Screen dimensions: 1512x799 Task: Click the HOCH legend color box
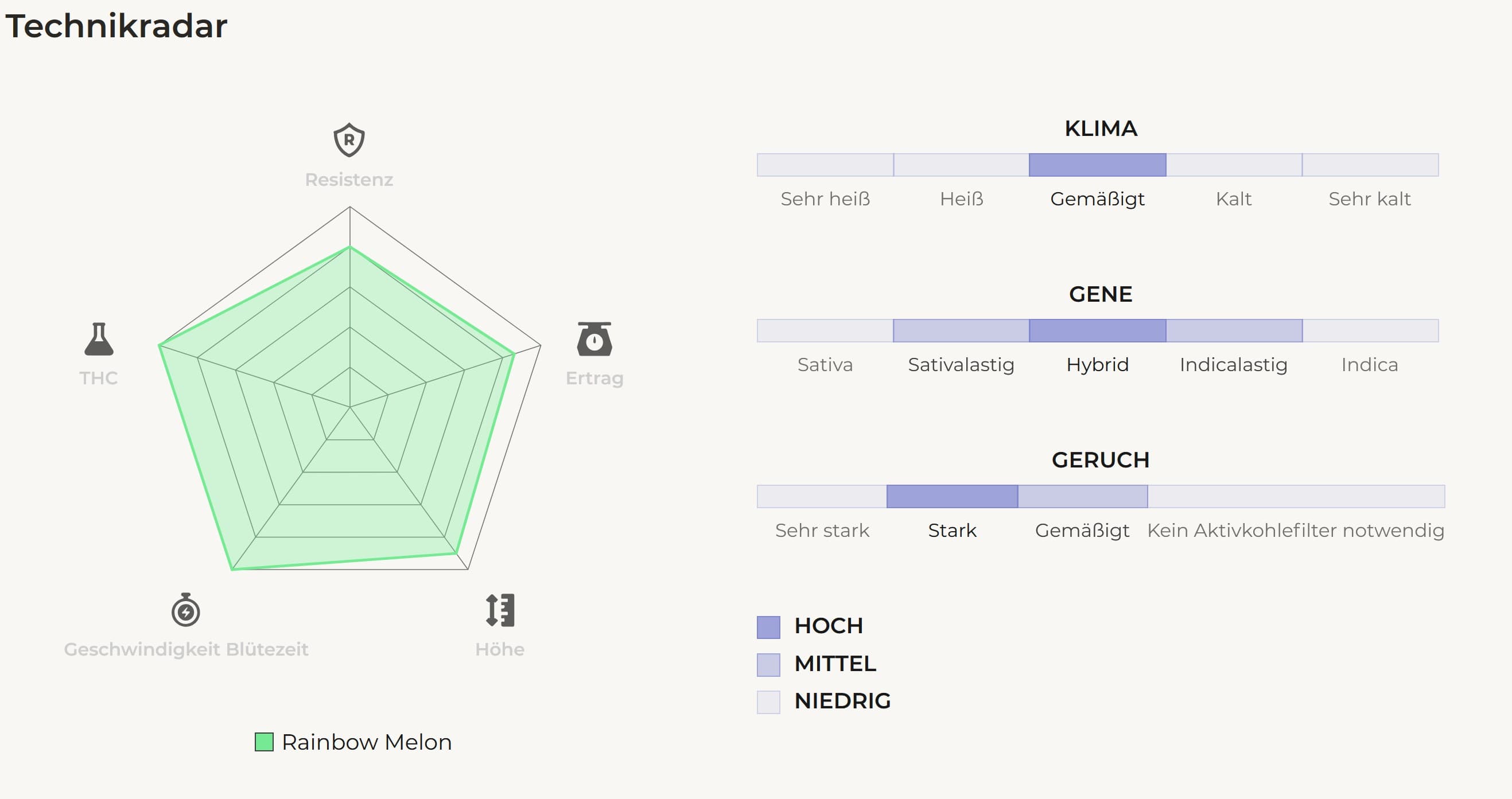pyautogui.click(x=768, y=627)
